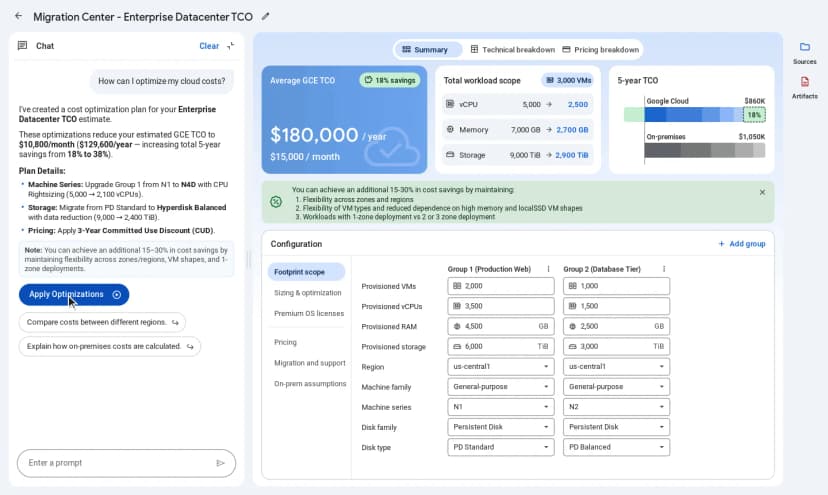This screenshot has width=828, height=495.
Task: Open Group 1 Machine family dropdown
Action: [501, 387]
